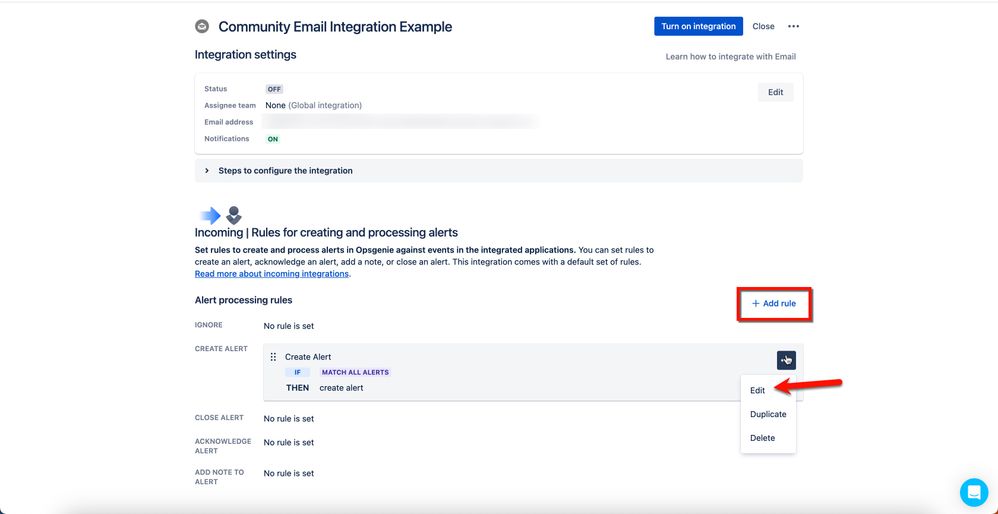Click the incoming arrow and Opsgenie icon
The image size is (998, 514).
(x=221, y=215)
